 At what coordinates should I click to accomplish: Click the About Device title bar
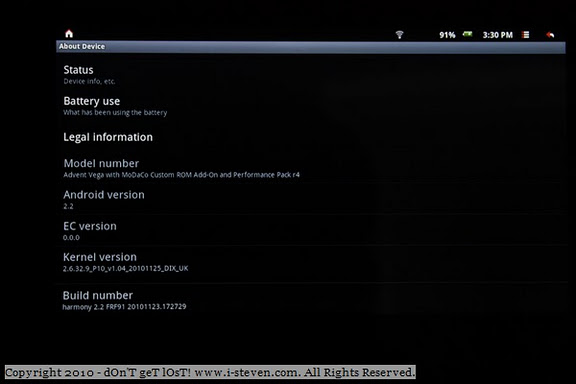pos(311,47)
